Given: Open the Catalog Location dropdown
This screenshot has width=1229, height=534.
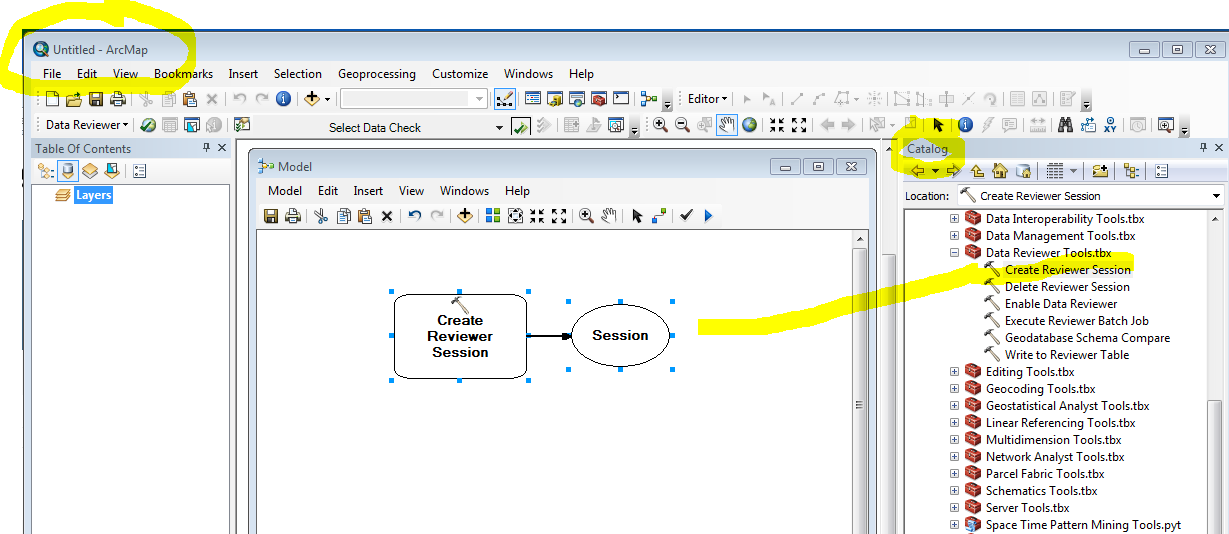Looking at the screenshot, I should point(1216,196).
